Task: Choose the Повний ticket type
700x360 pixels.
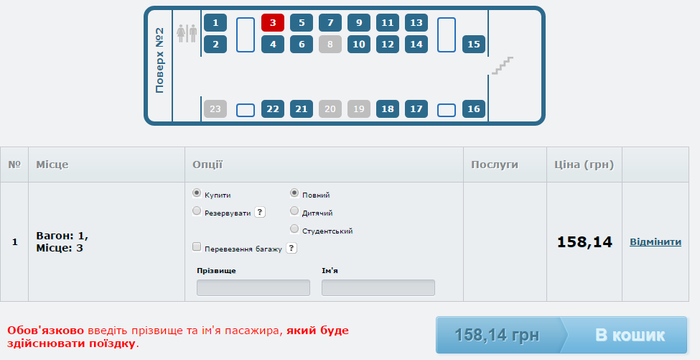Action: click(294, 193)
